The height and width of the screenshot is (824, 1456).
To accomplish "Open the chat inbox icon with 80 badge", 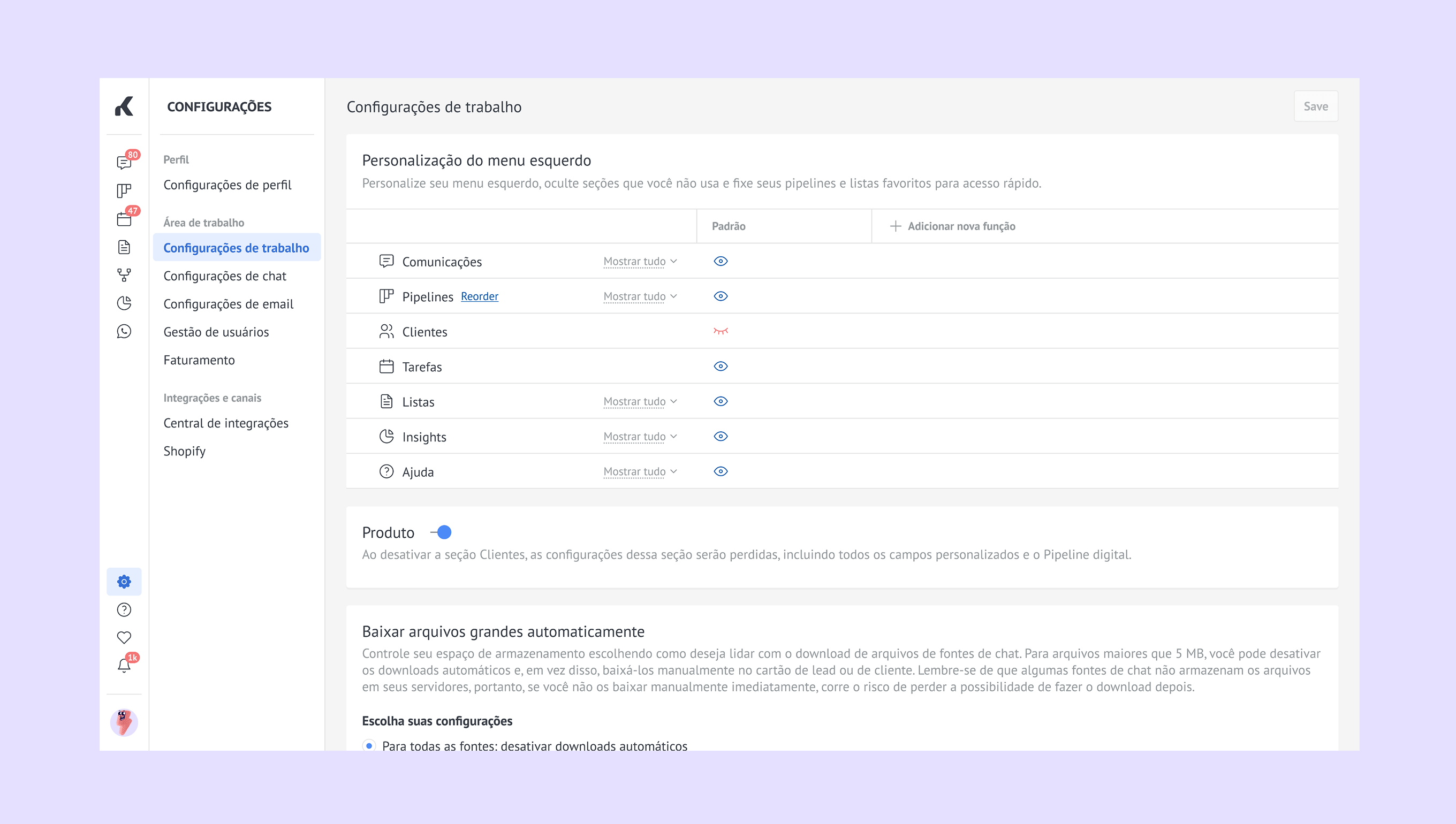I will click(x=124, y=163).
